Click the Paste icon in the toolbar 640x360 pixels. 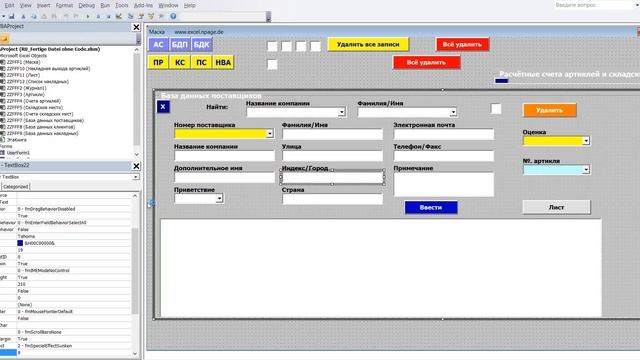click(x=44, y=16)
